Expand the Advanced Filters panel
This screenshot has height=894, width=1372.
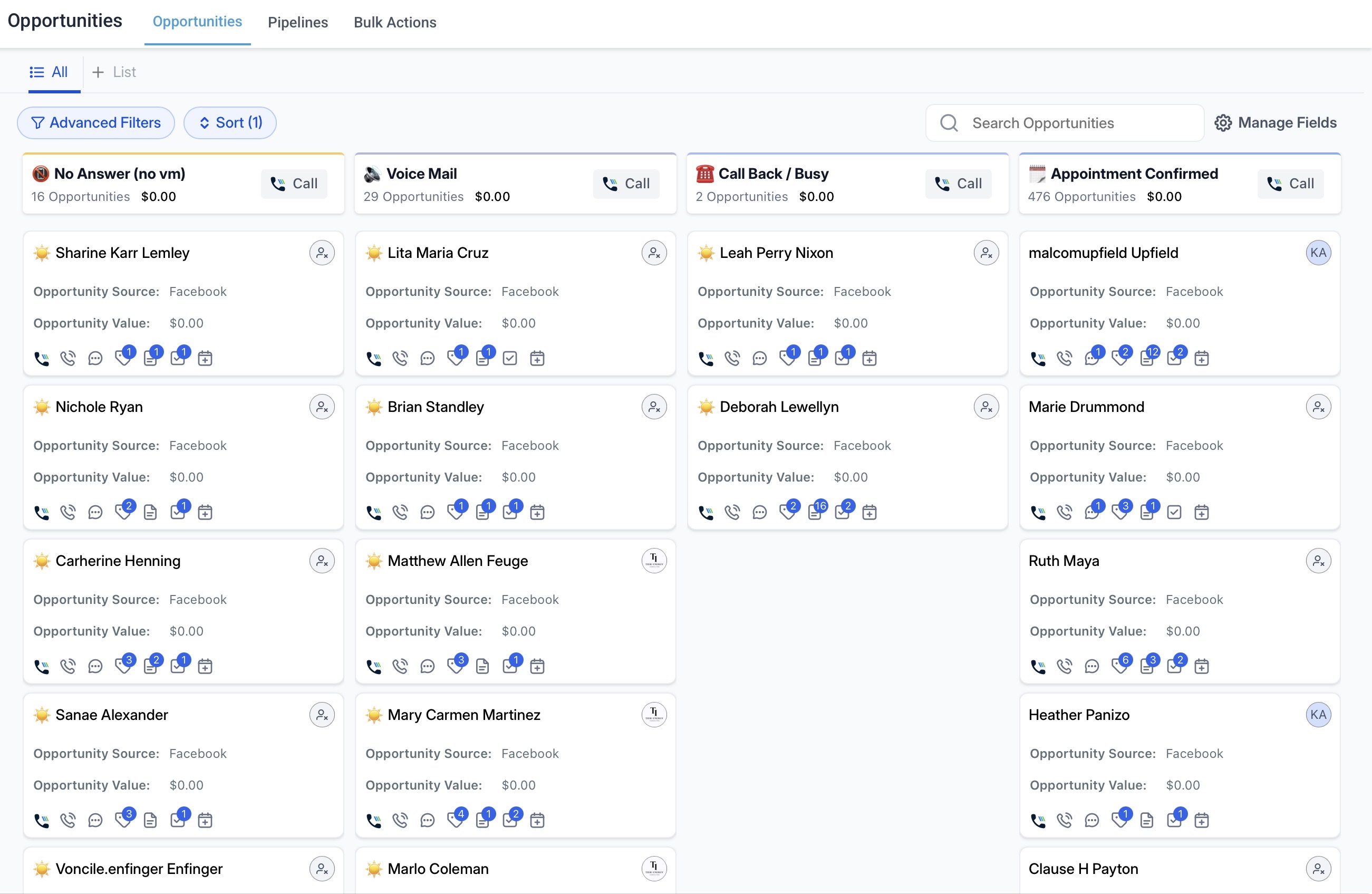tap(95, 123)
